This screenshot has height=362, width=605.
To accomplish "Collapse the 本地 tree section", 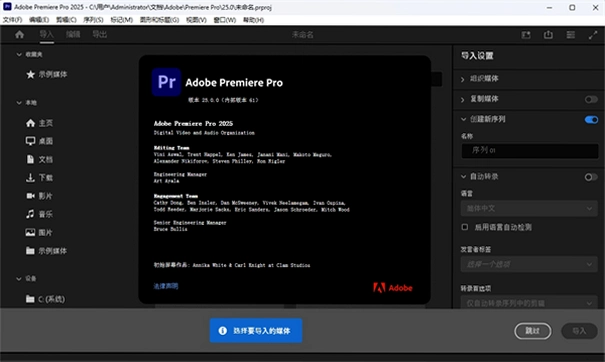I will pos(19,103).
